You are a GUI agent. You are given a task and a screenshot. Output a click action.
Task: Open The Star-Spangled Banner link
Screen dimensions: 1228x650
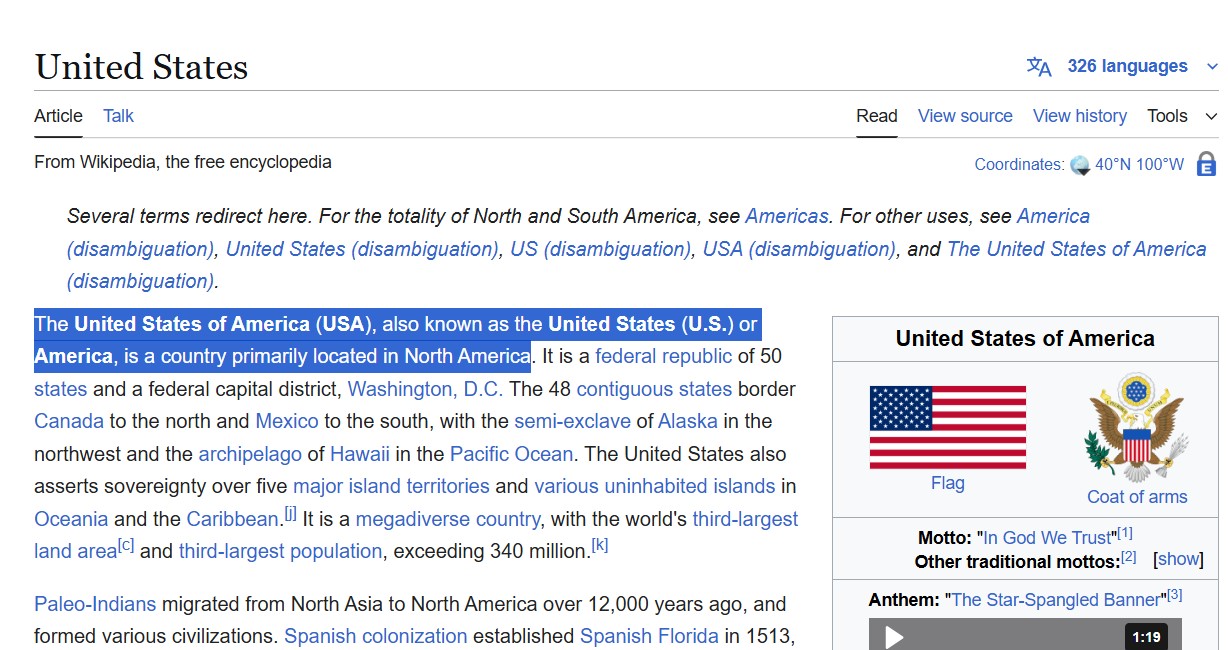click(1058, 600)
